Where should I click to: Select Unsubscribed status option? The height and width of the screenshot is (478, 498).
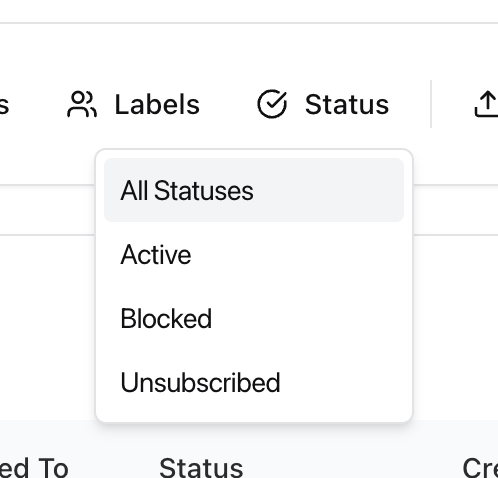pyautogui.click(x=254, y=382)
